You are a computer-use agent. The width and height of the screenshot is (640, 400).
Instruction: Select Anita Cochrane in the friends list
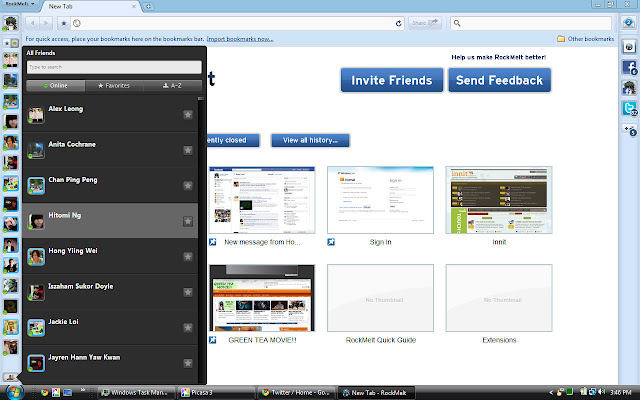(x=110, y=150)
